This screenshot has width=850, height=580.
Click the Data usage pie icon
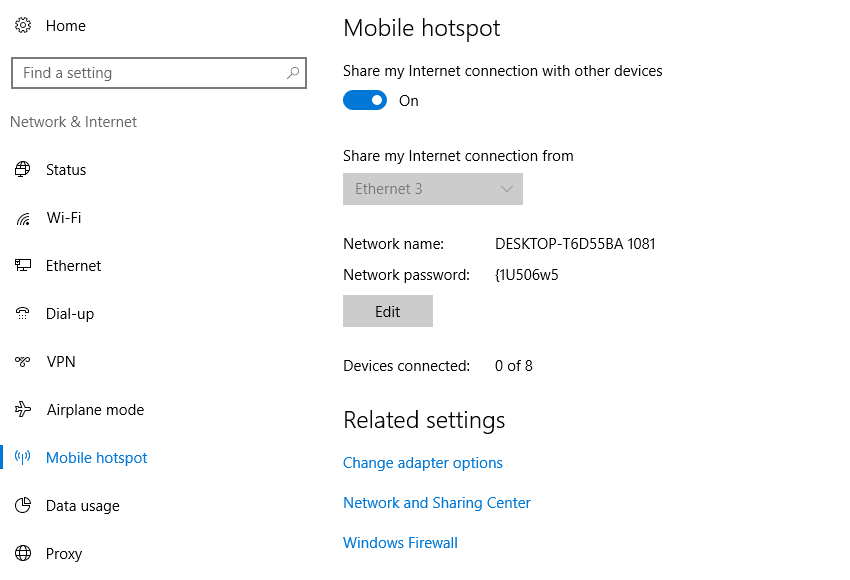(23, 505)
